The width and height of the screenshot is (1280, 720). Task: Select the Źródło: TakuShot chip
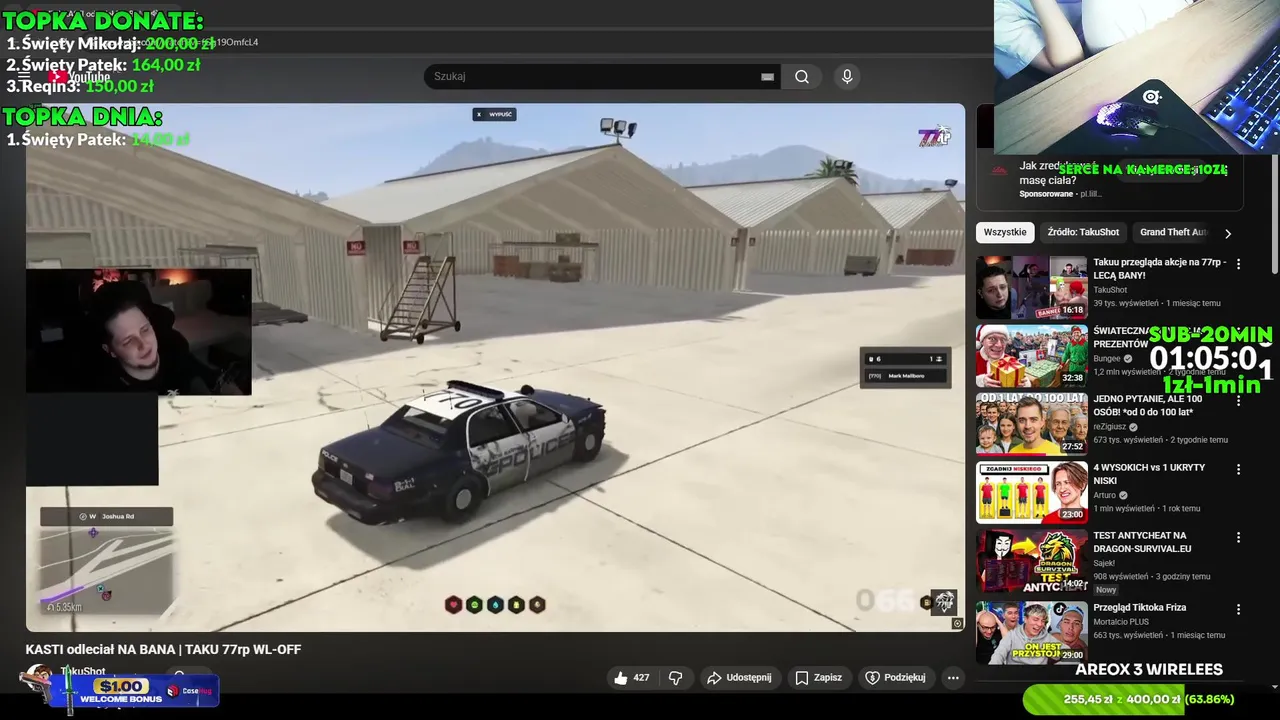1083,232
